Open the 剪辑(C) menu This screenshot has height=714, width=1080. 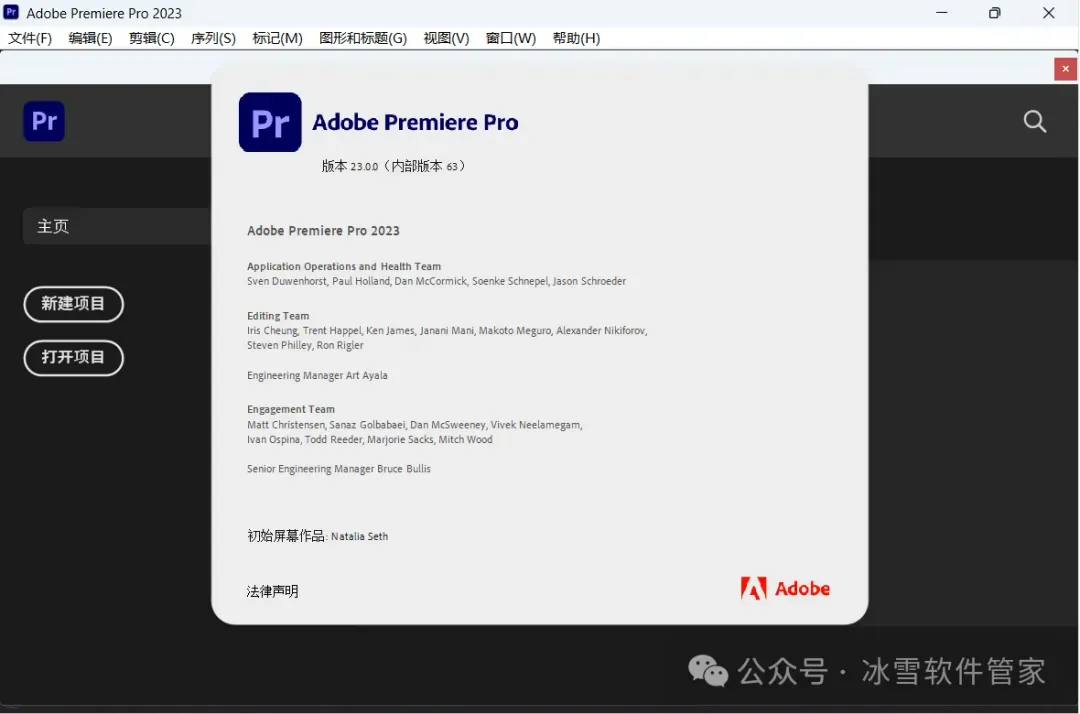coord(152,38)
